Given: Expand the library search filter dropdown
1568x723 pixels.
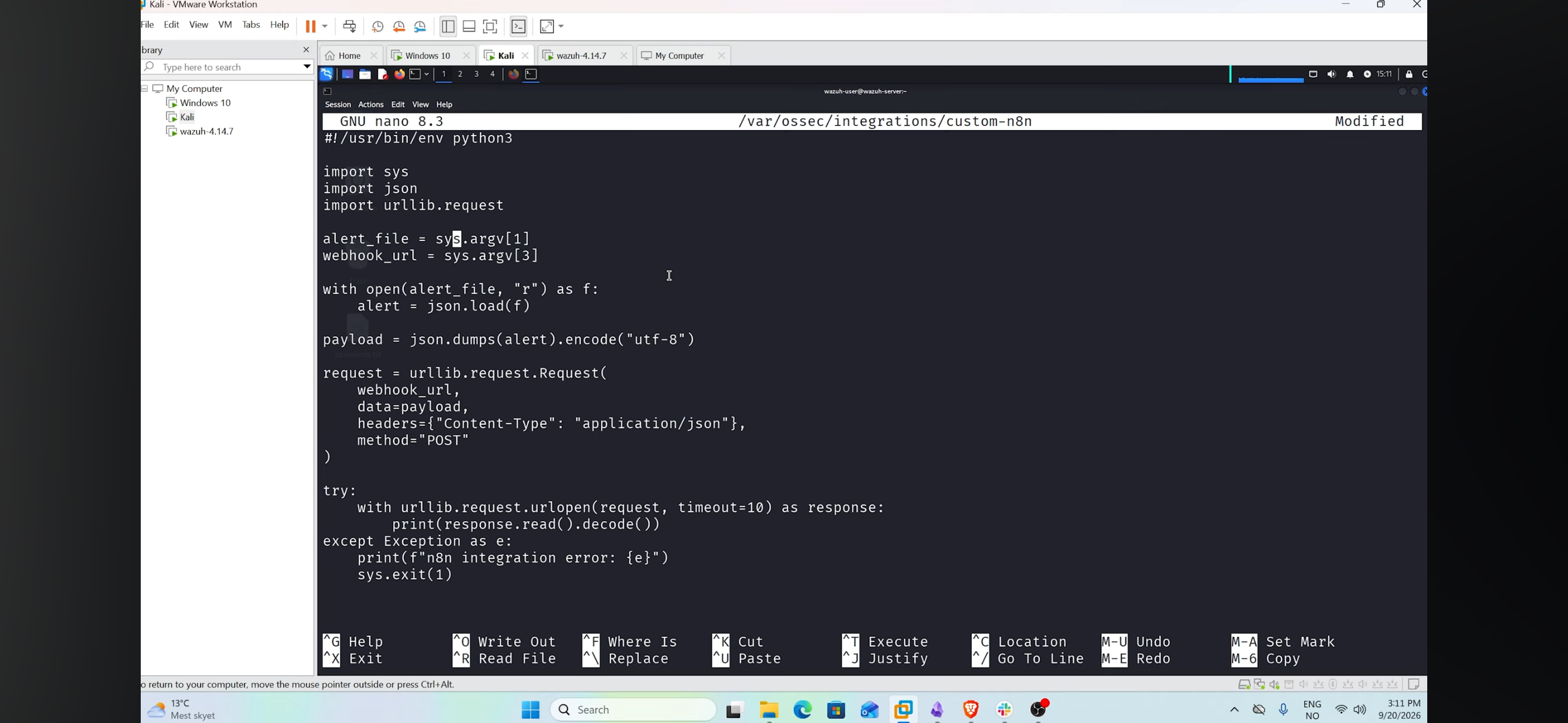Looking at the screenshot, I should [307, 67].
